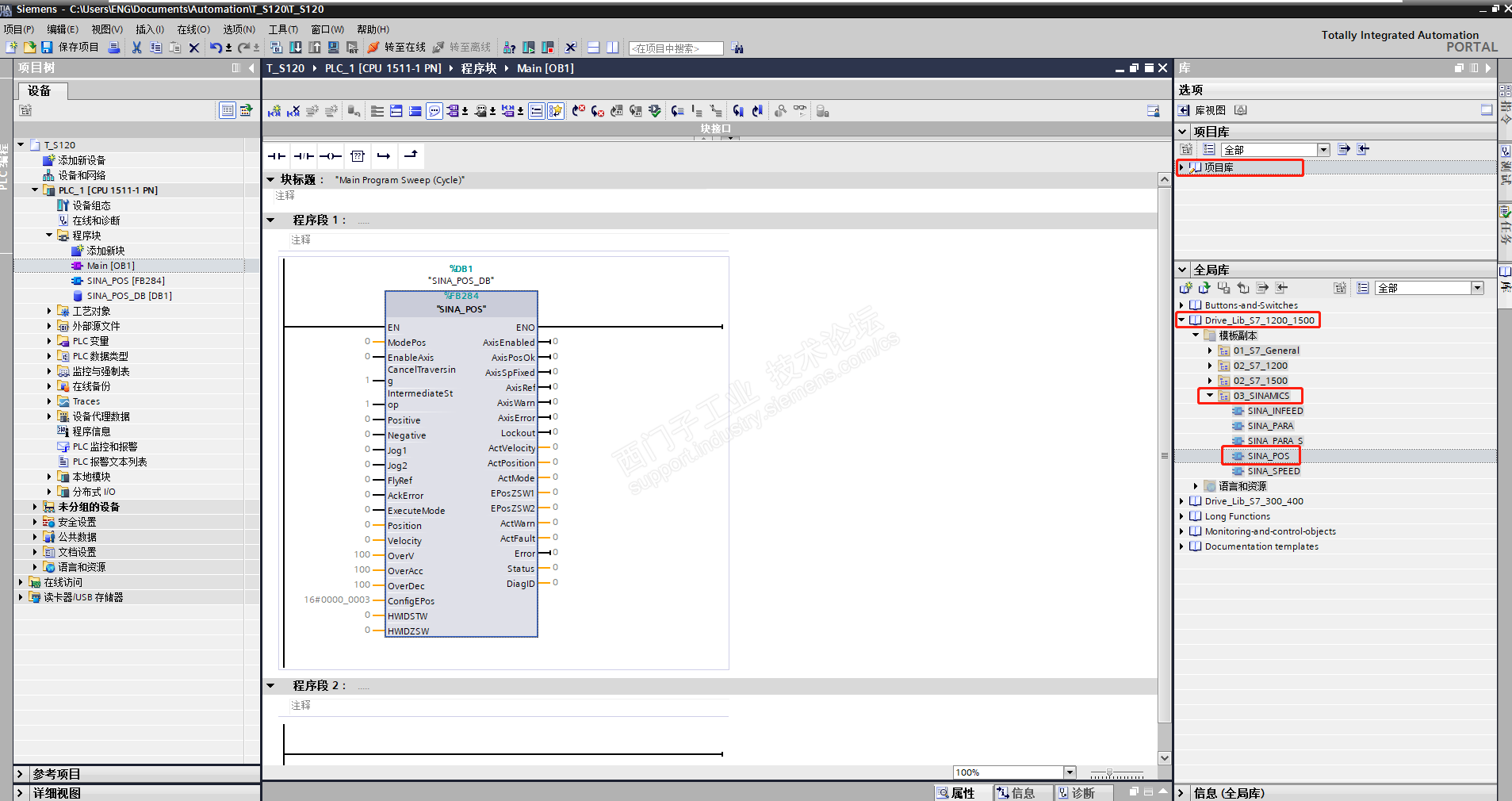Screen dimensions: 1512x801
Task: Insert a normally closed contact
Action: 304,155
